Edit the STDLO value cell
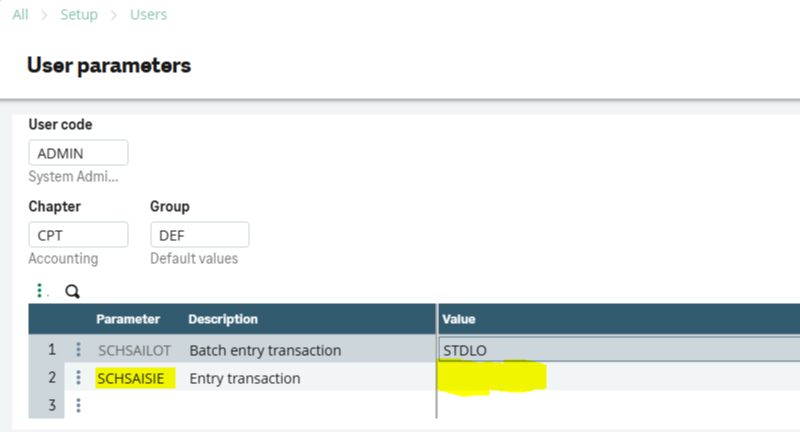 click(x=618, y=350)
